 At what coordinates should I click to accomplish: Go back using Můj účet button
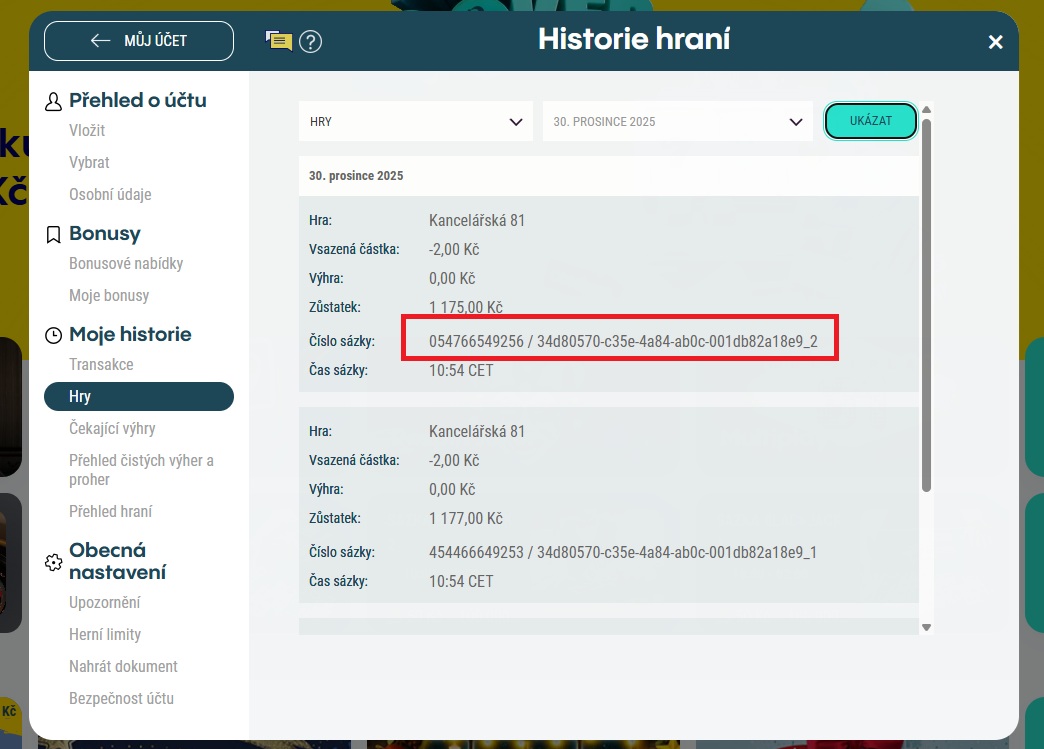139,41
